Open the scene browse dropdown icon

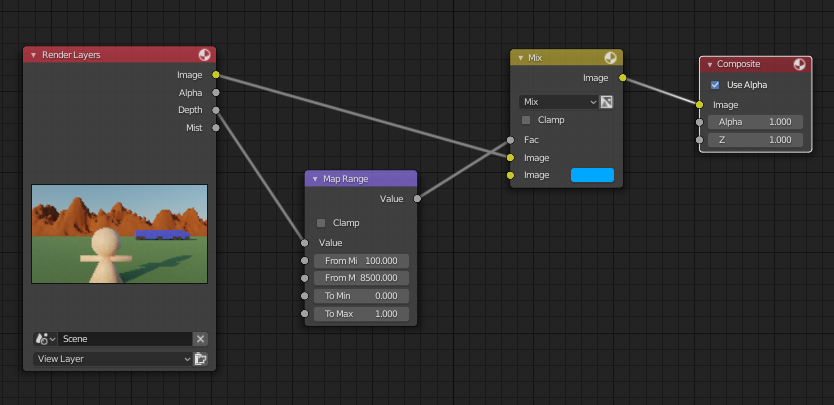coord(45,339)
